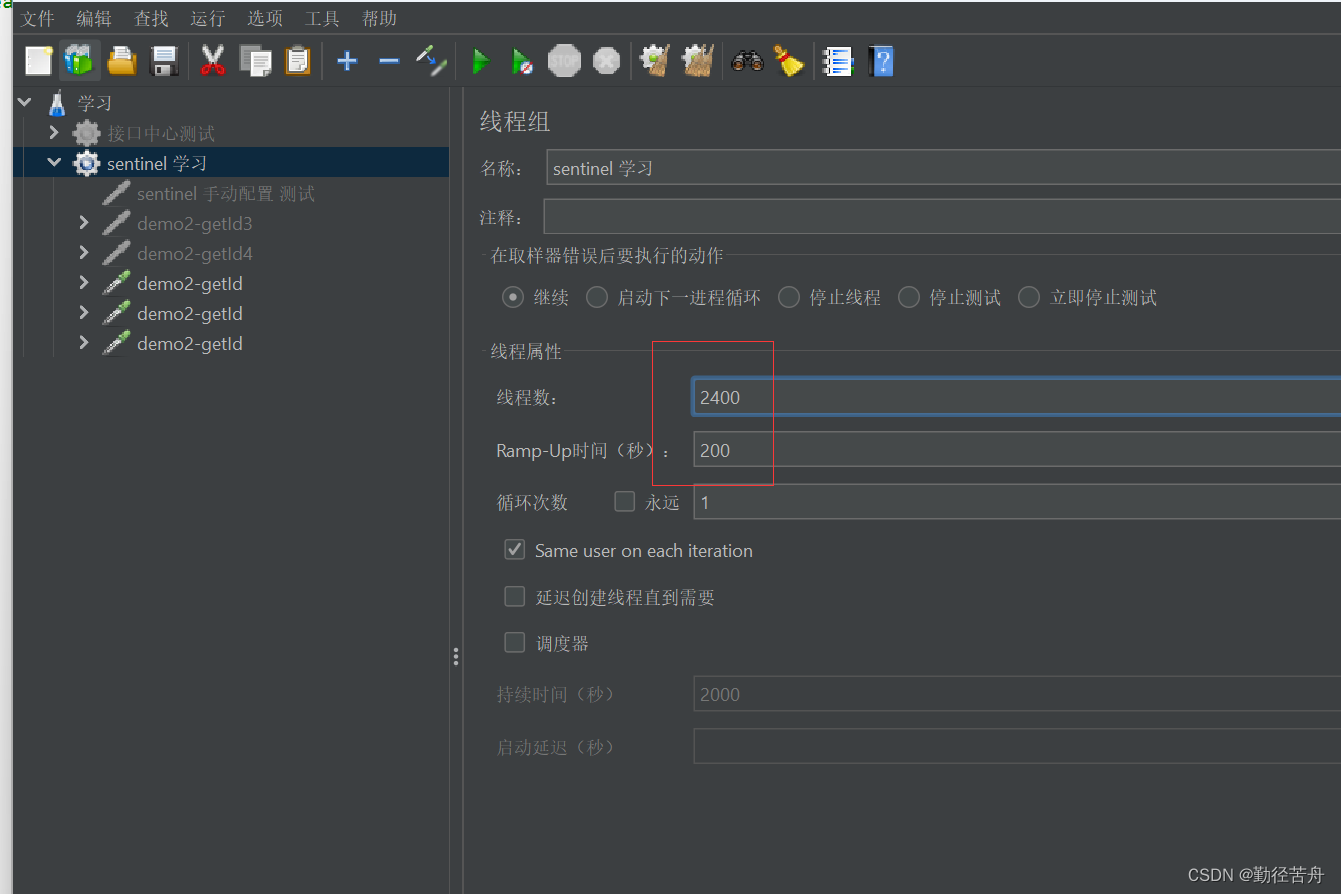Screen dimensions: 1341x894
Task: Select the 继续 radio button
Action: tap(513, 297)
